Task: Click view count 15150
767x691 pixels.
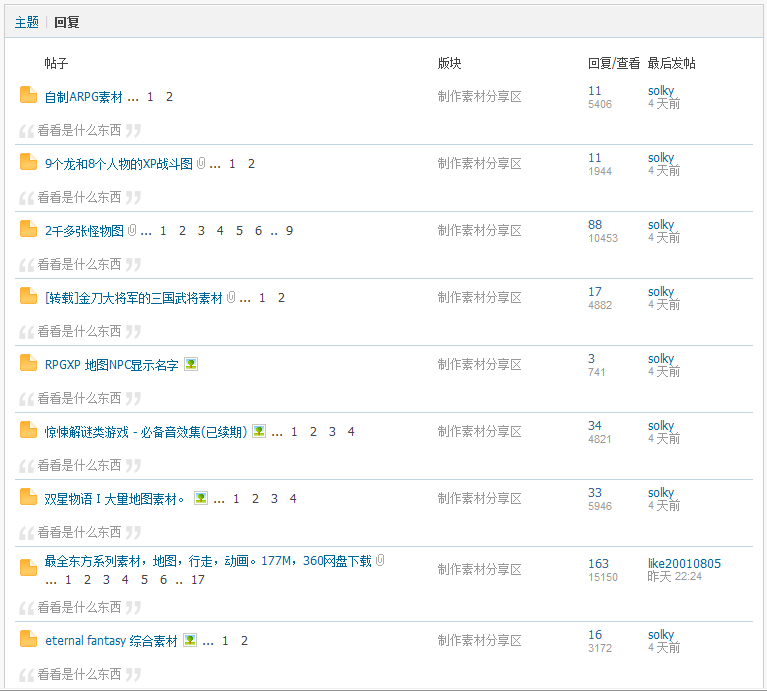Action: [x=603, y=577]
